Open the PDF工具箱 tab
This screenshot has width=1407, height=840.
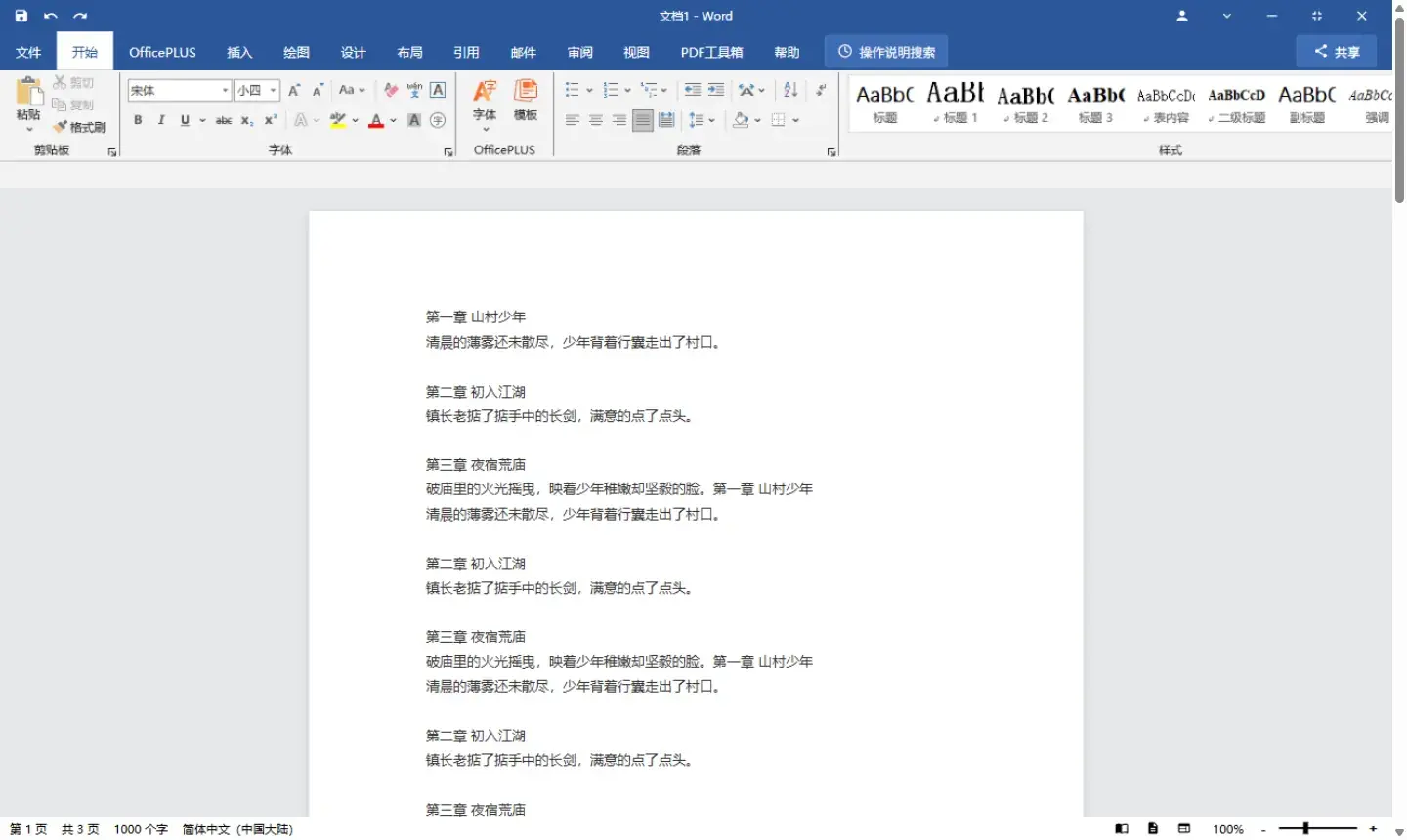click(712, 52)
